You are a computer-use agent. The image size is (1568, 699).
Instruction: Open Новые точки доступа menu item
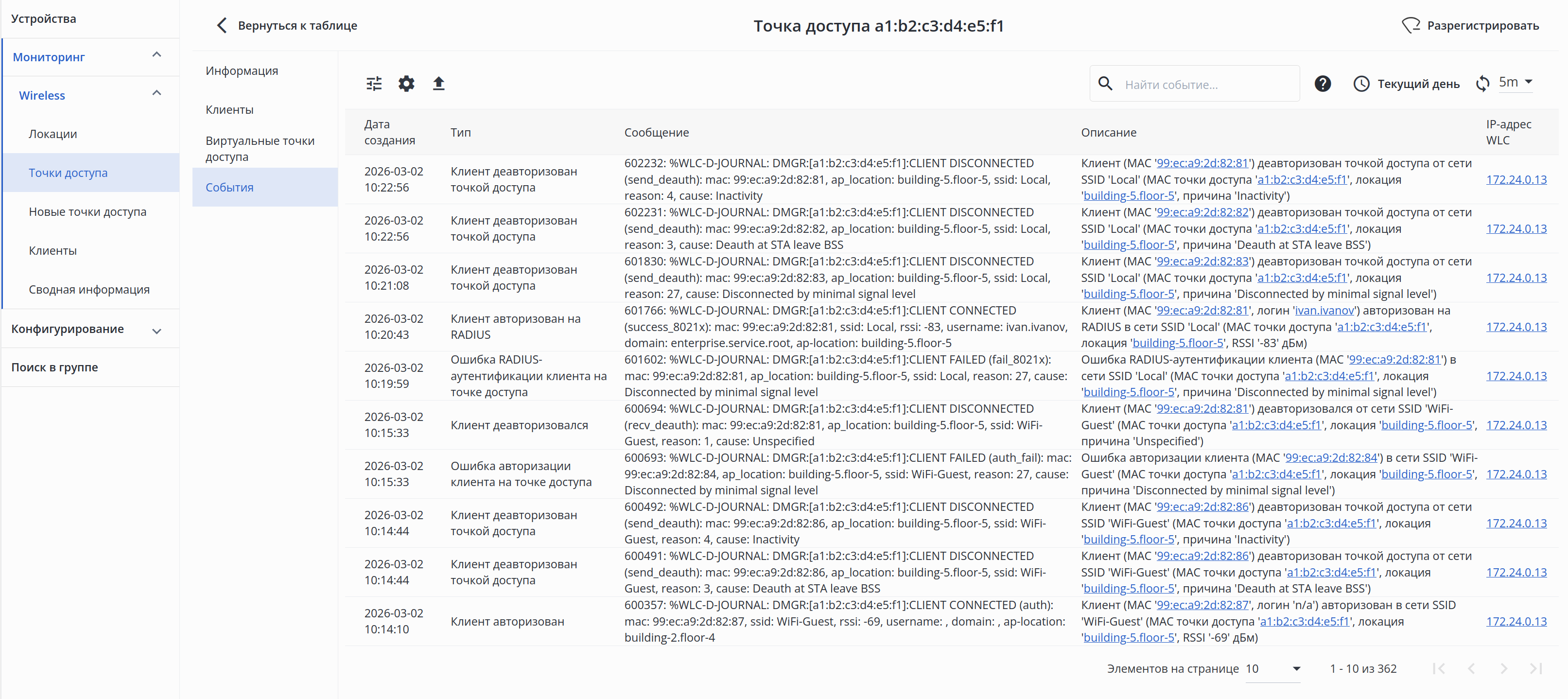click(87, 212)
